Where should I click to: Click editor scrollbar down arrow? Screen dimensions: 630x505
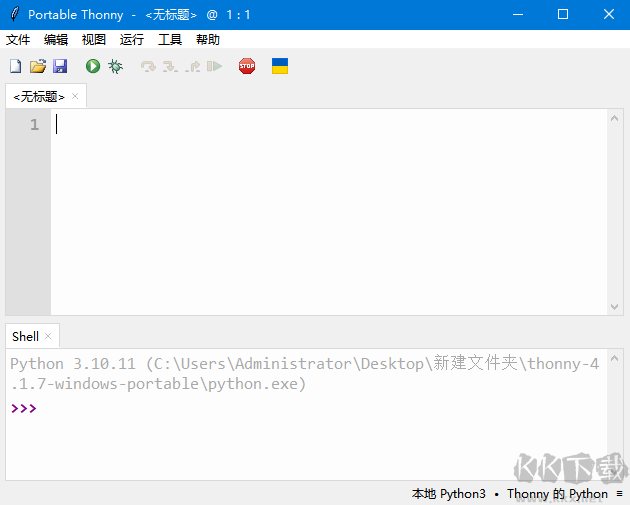pos(614,307)
